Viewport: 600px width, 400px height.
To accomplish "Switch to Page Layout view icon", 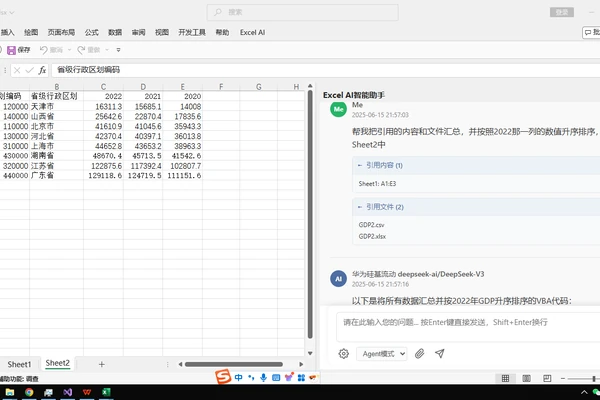I will (527, 379).
